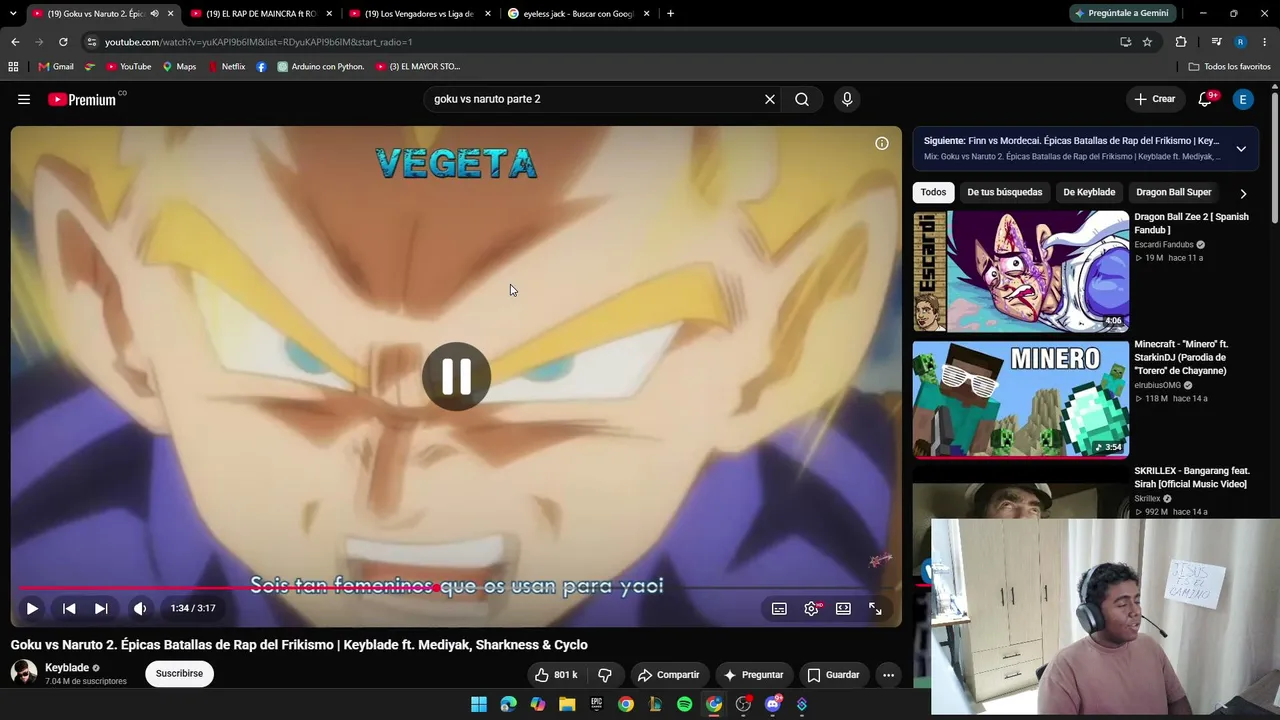Open player settings gear
The width and height of the screenshot is (1280, 720).
pos(811,608)
